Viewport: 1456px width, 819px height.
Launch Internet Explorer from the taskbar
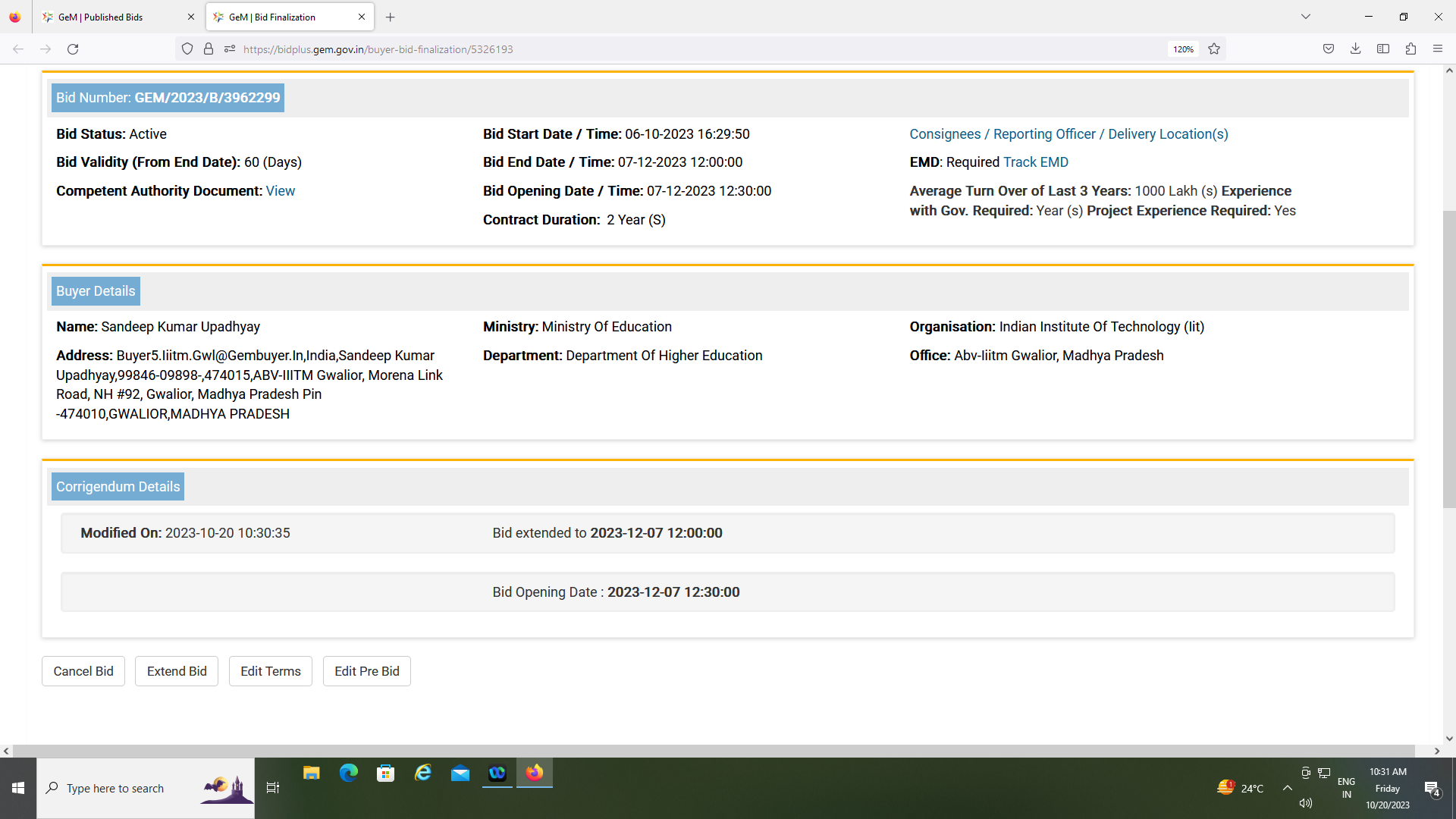tap(423, 773)
